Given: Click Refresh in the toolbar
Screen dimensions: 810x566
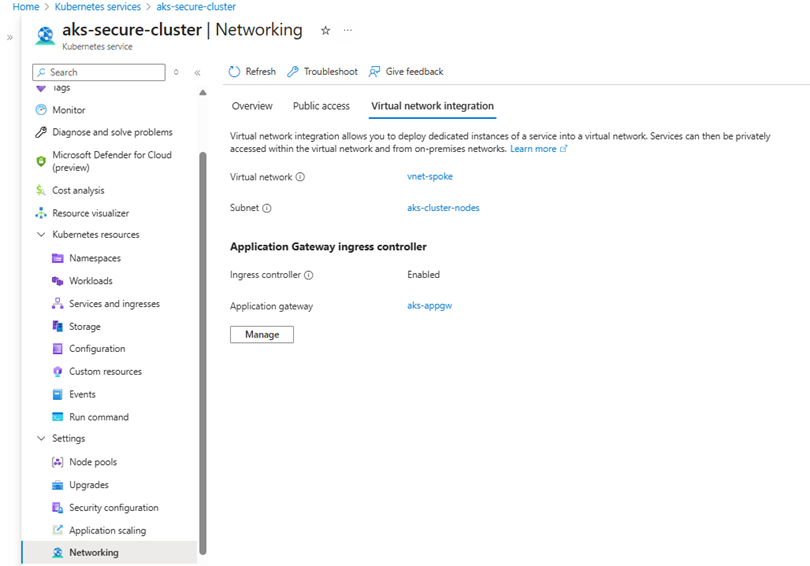Looking at the screenshot, I should [x=252, y=72].
